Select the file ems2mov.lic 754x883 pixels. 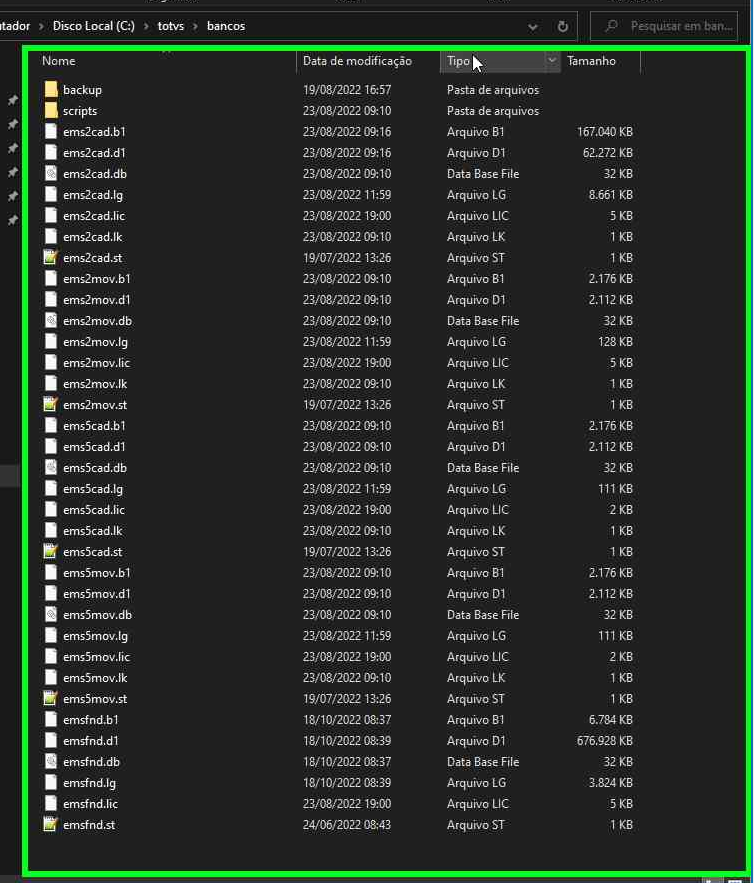coord(96,363)
